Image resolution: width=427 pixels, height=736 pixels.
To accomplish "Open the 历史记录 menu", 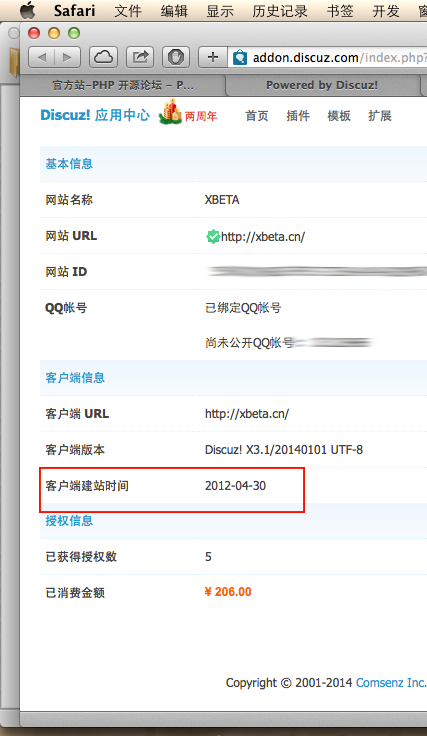I will (280, 11).
